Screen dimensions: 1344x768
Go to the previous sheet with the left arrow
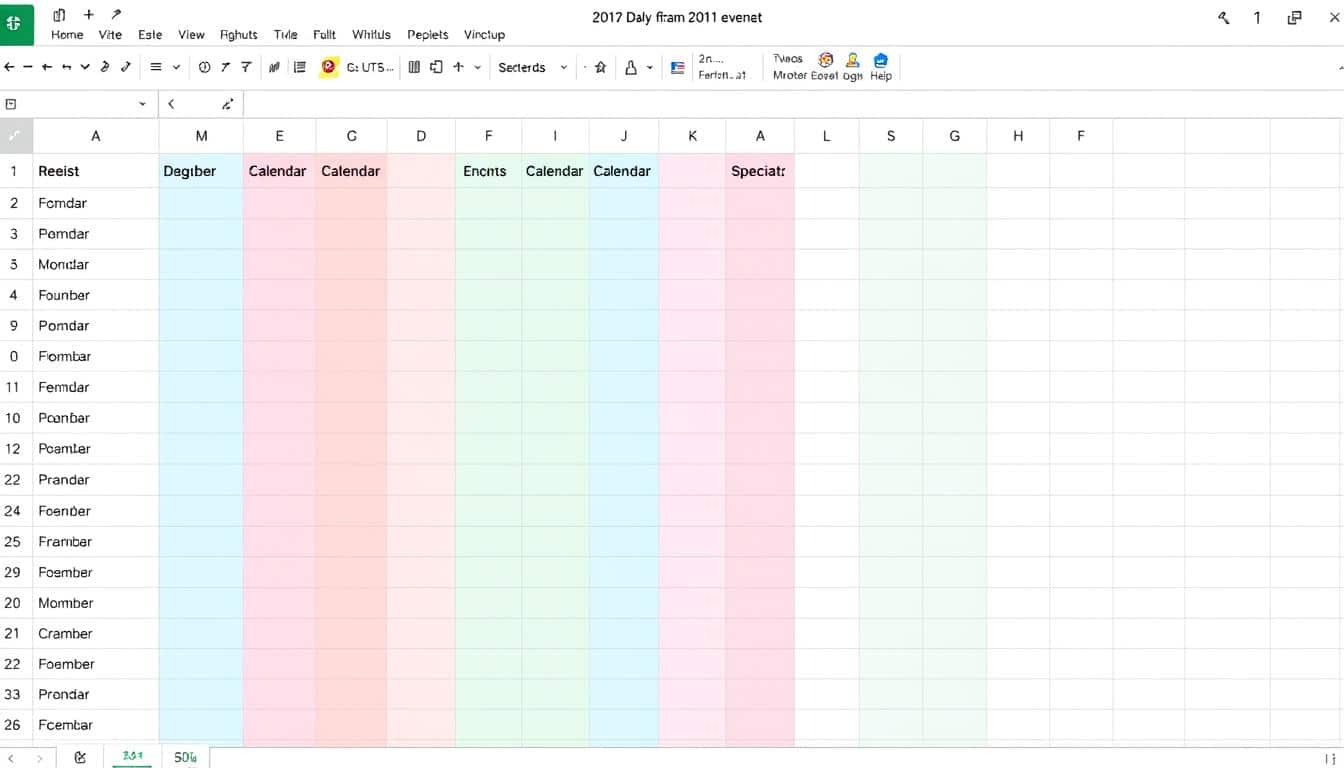(12, 758)
